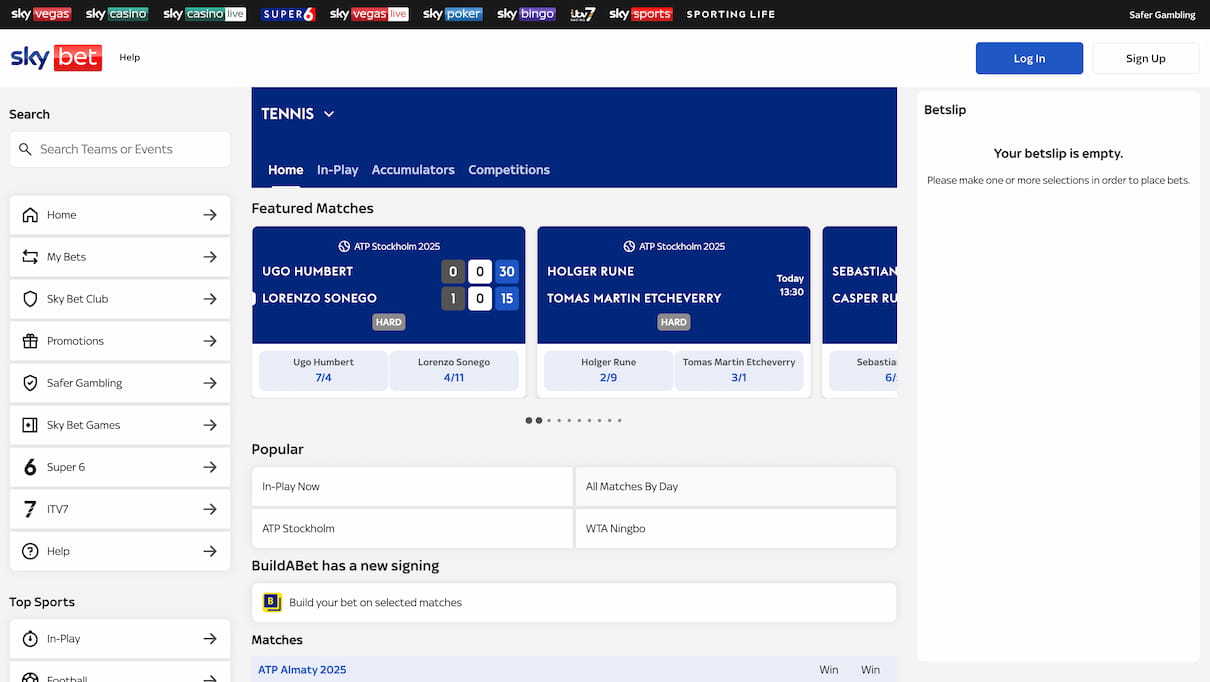Click the Promotions gift icon
1210x682 pixels.
31,340
